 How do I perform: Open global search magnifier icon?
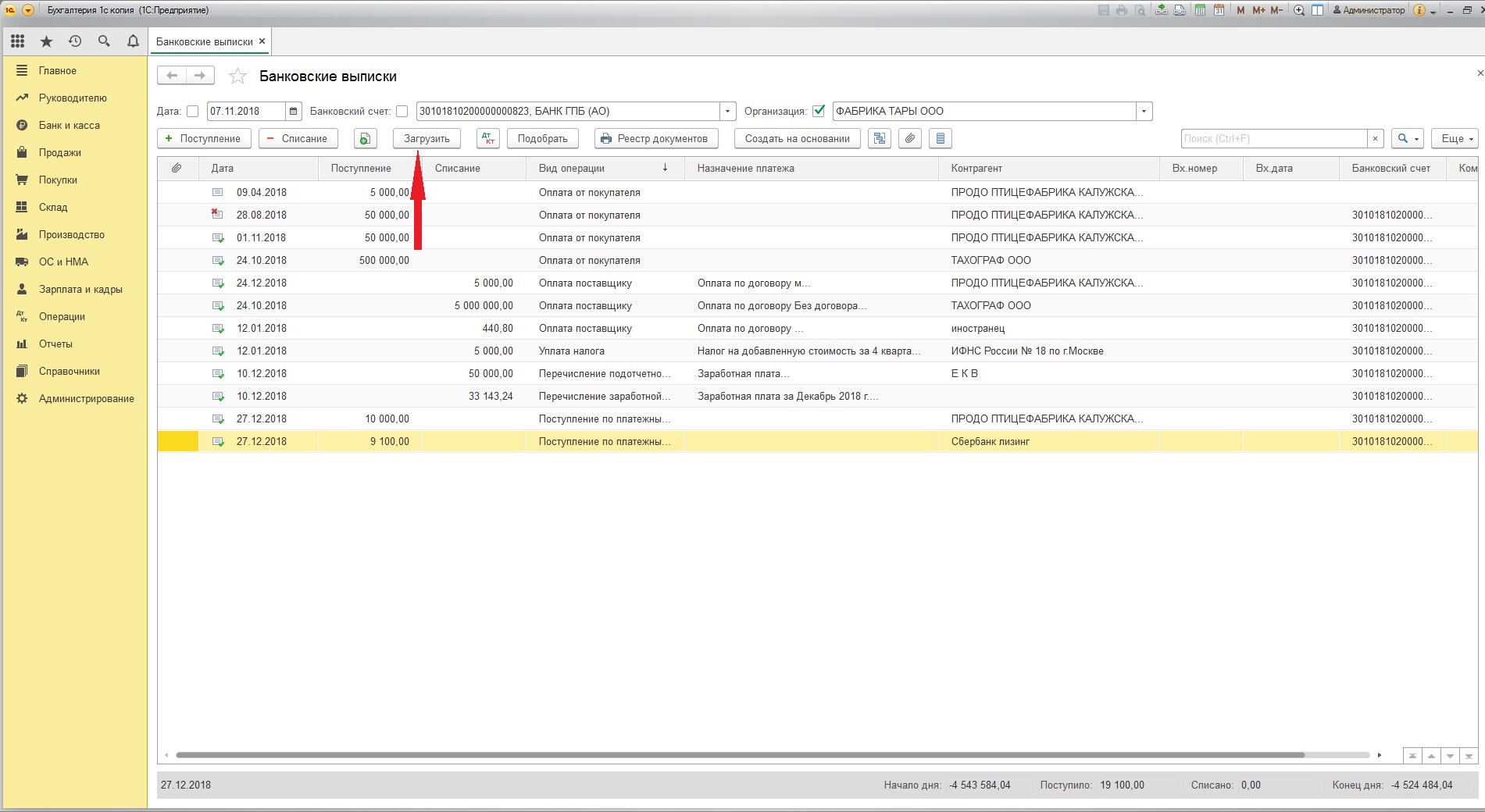(x=104, y=41)
